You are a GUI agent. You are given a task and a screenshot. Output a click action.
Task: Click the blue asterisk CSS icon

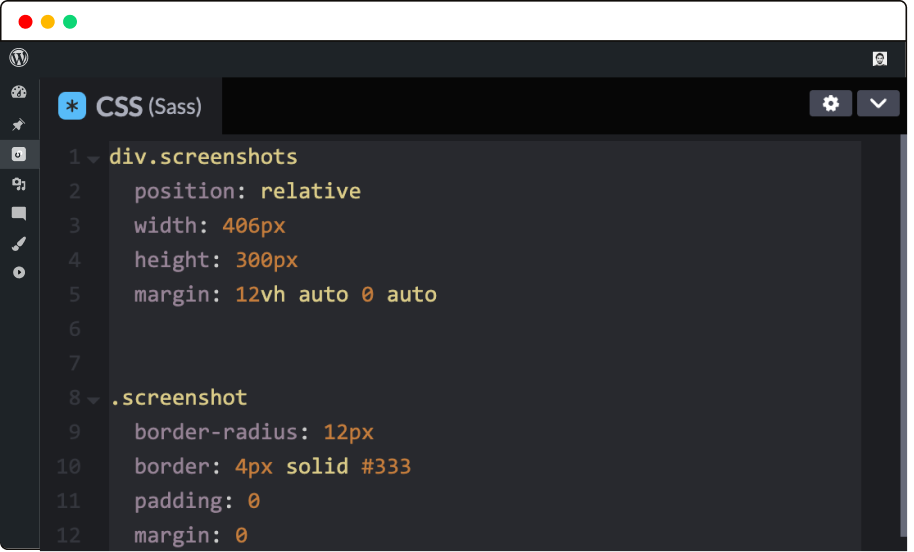72,106
